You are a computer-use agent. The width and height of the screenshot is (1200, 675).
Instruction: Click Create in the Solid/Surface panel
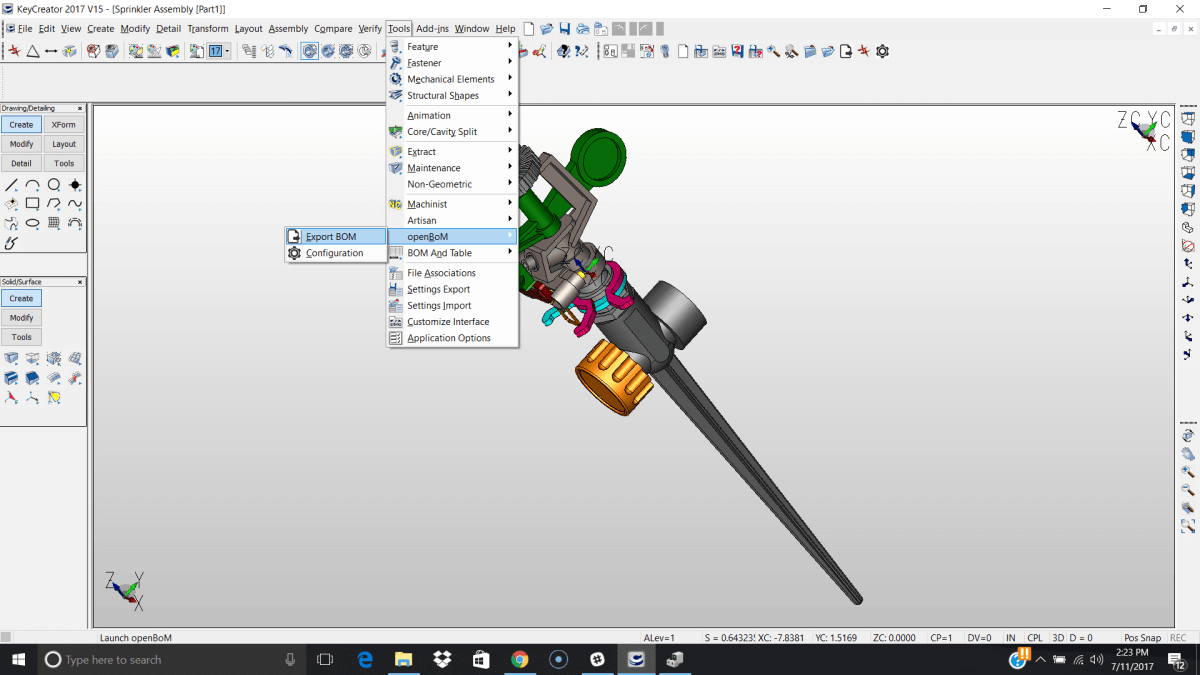click(21, 298)
